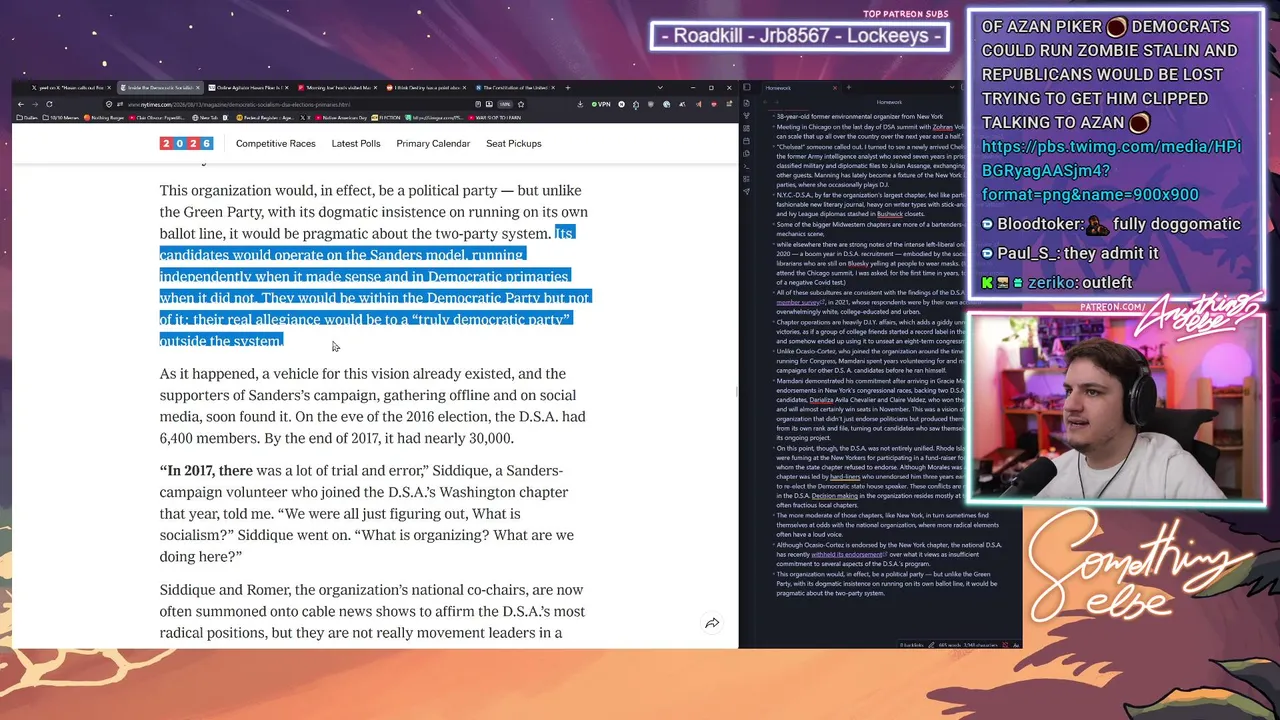Open the Latest Polls link
This screenshot has height=720, width=1280.
point(356,143)
